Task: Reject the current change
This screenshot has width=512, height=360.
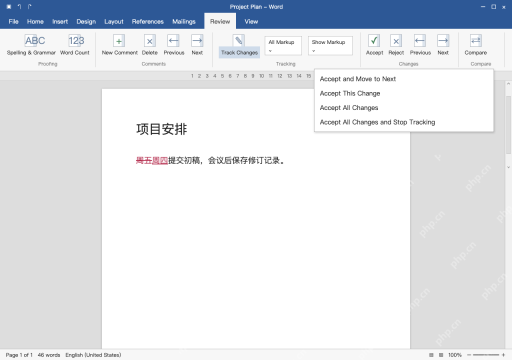Action: 396,45
